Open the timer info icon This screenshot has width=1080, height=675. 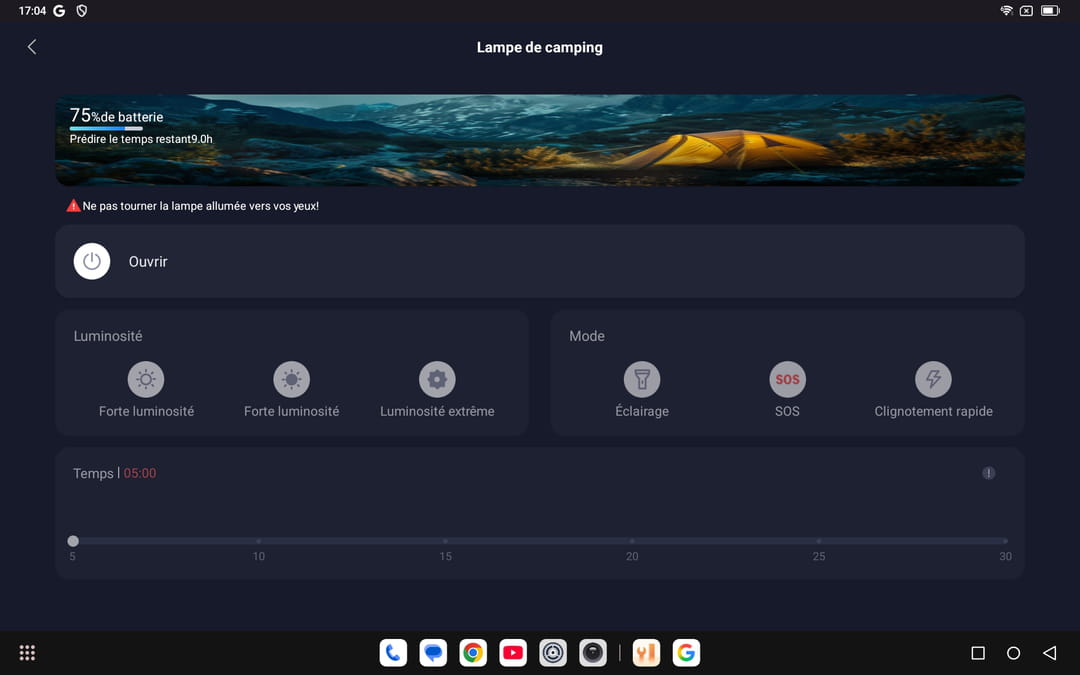[988, 473]
